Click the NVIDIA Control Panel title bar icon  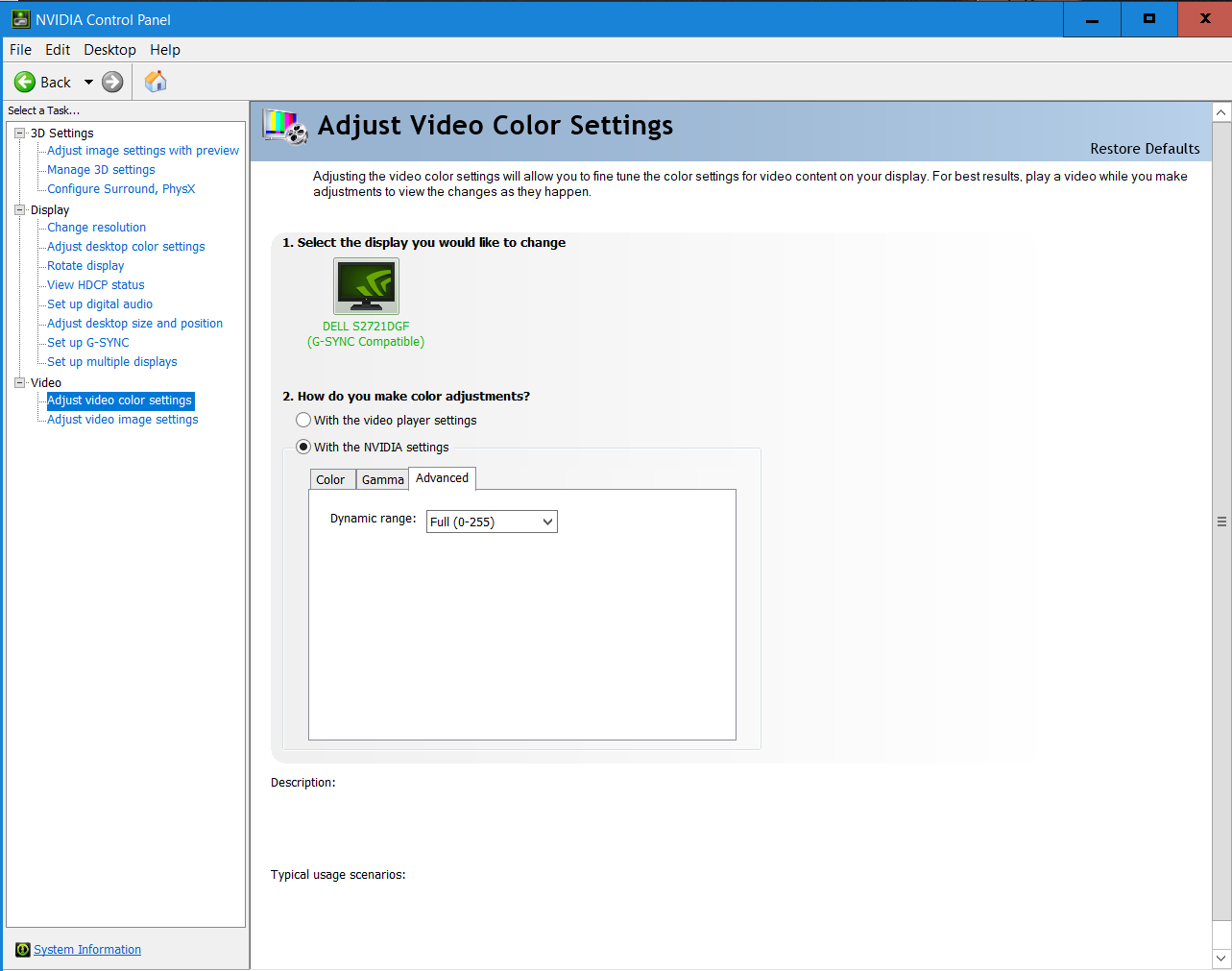pos(20,19)
